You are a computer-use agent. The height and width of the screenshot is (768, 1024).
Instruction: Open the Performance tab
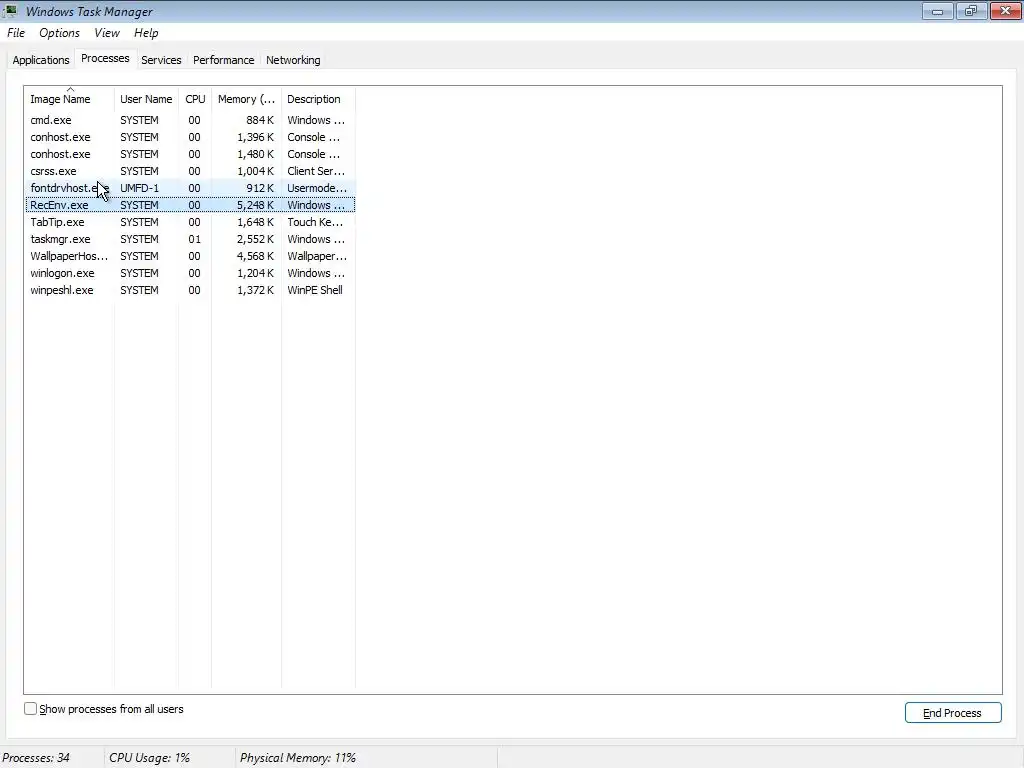click(223, 60)
